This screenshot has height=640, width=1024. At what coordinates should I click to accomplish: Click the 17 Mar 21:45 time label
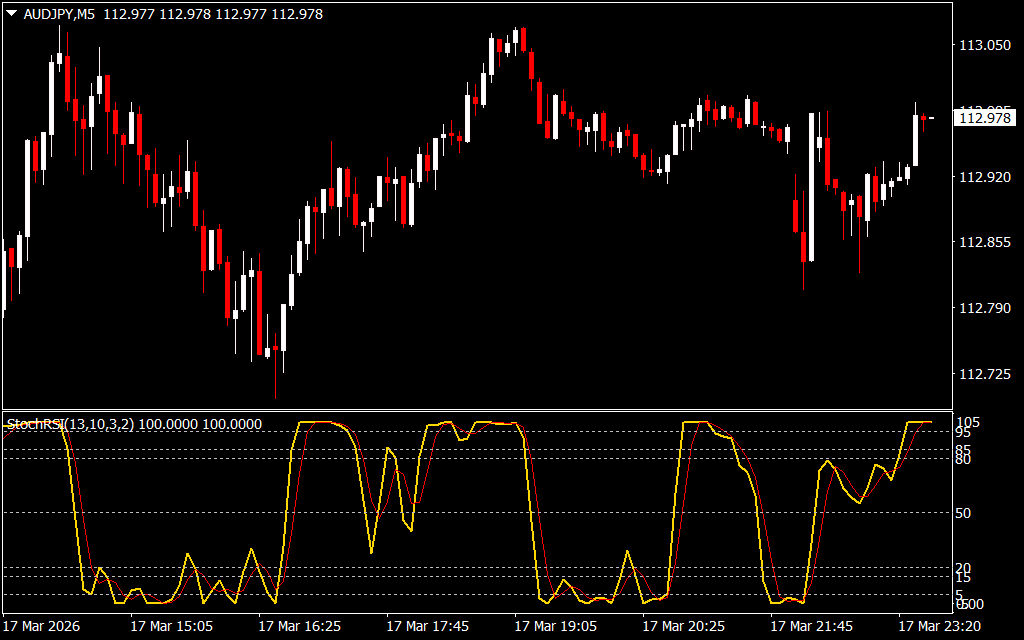811,626
